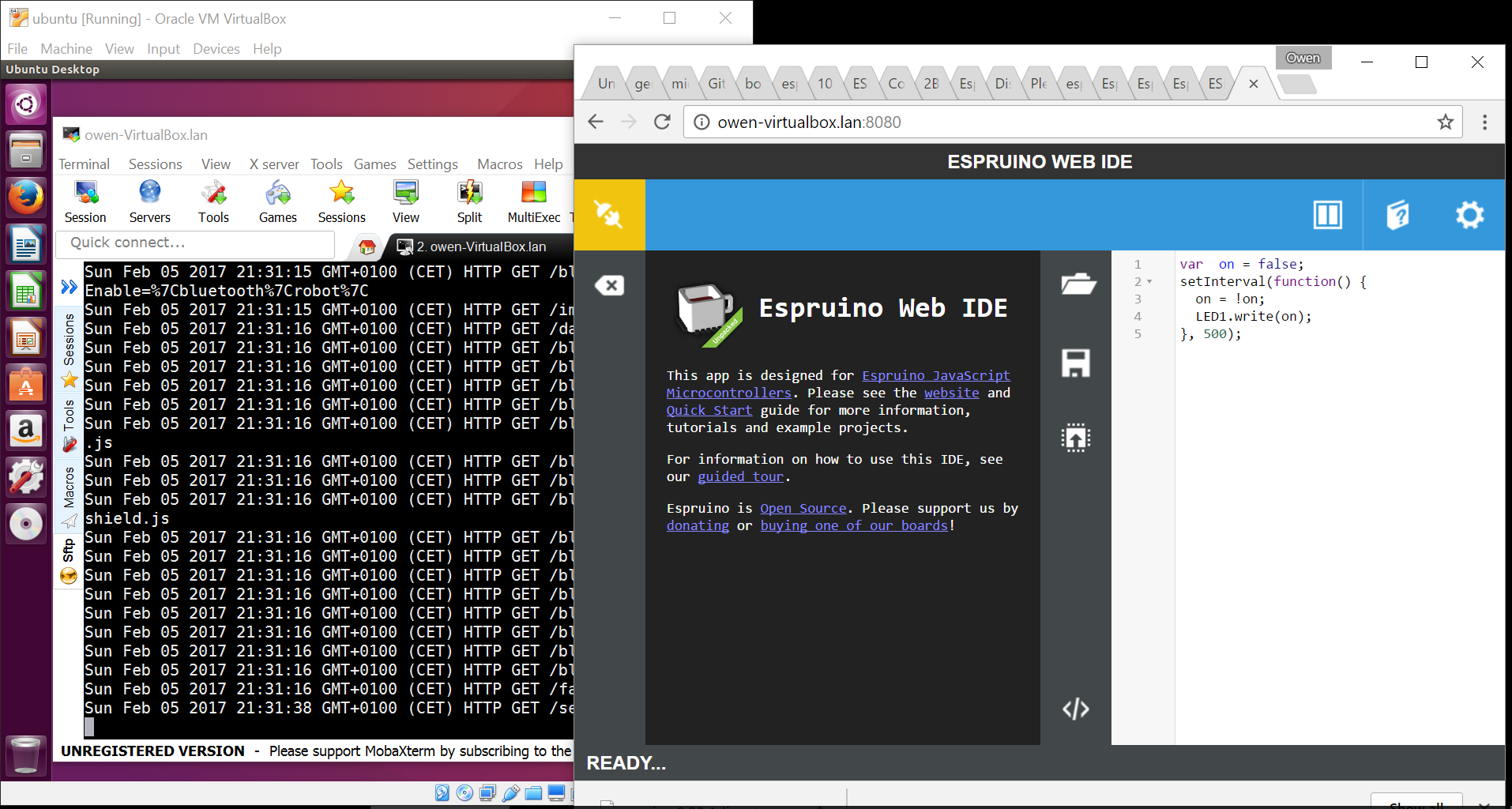Switch editor mode with the code brackets icon
This screenshot has width=1512, height=809.
1076,709
